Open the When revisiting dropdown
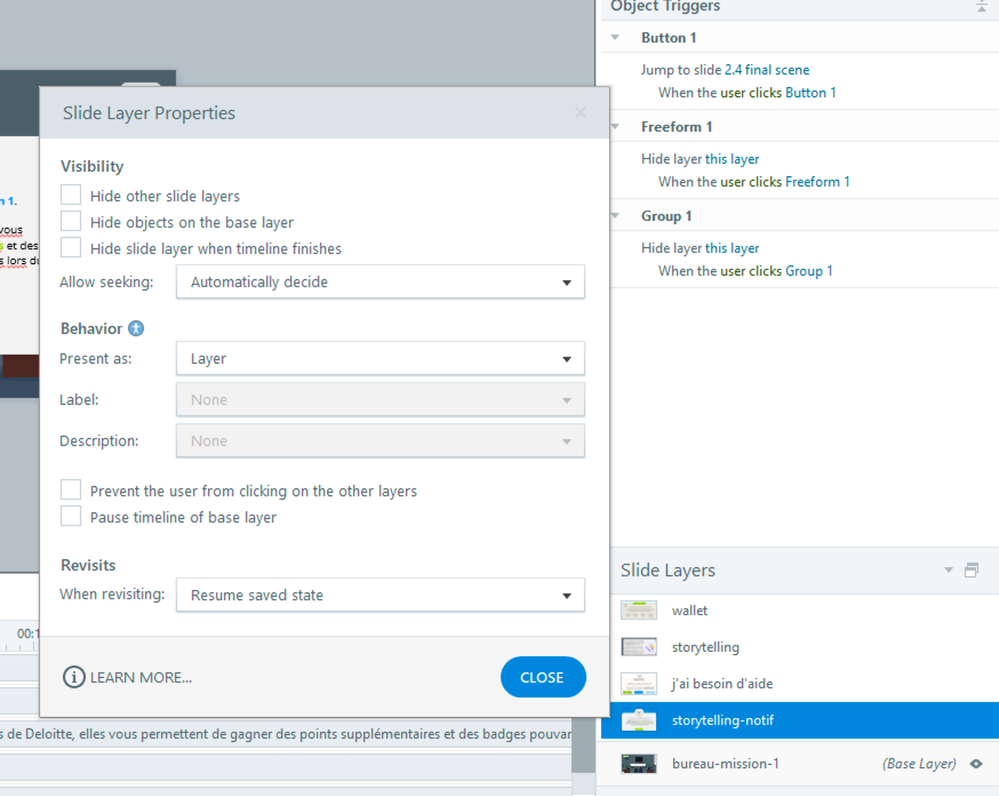This screenshot has height=796, width=999. click(x=380, y=595)
